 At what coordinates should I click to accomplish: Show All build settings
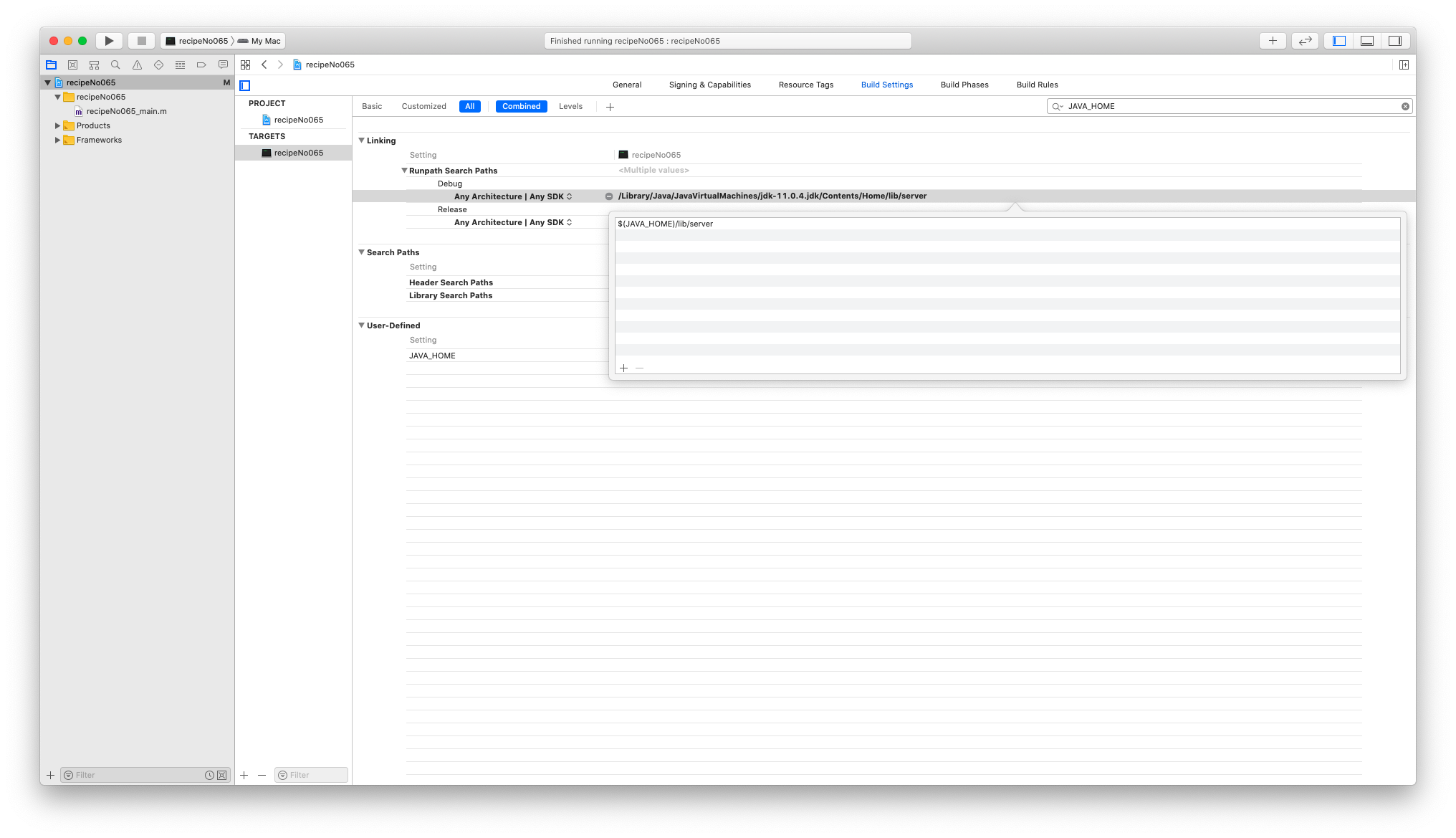coord(469,106)
